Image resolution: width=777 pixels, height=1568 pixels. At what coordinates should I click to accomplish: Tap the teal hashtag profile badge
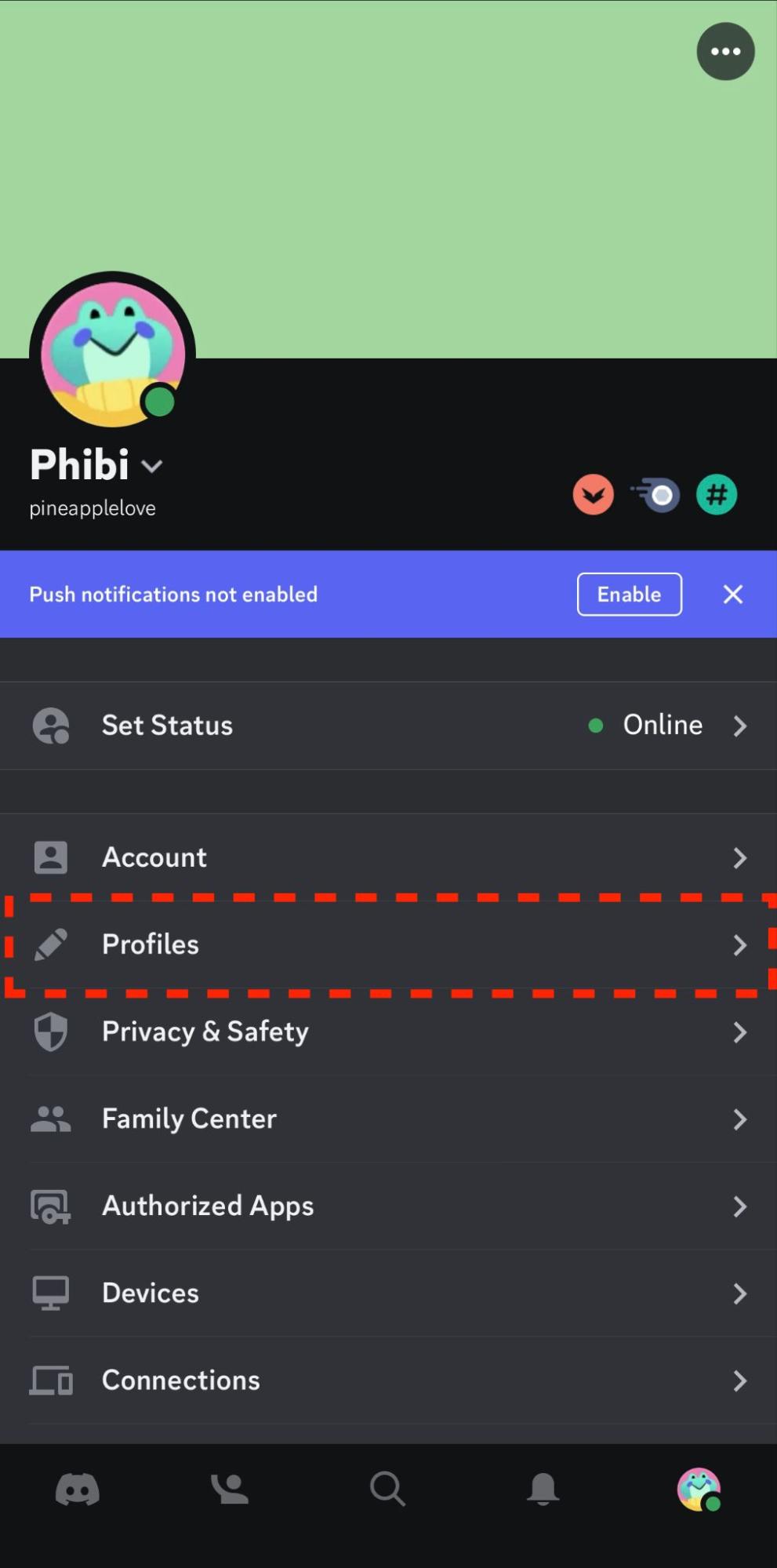717,495
